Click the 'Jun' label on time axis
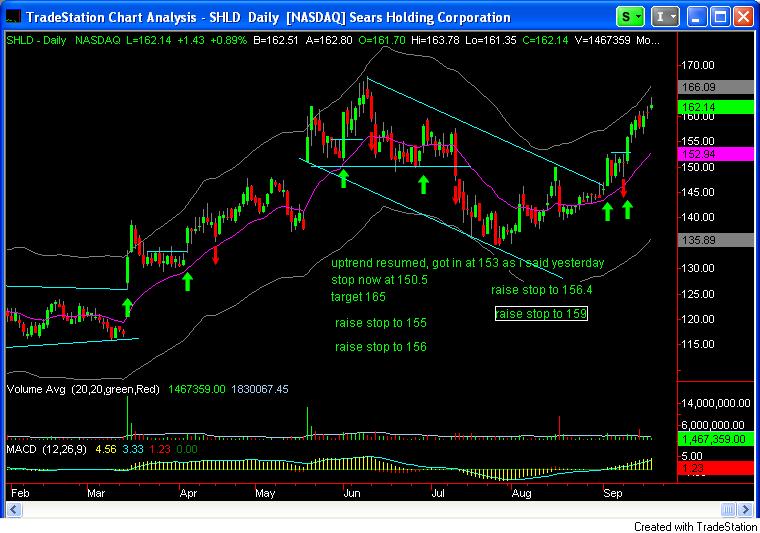 pos(352,493)
